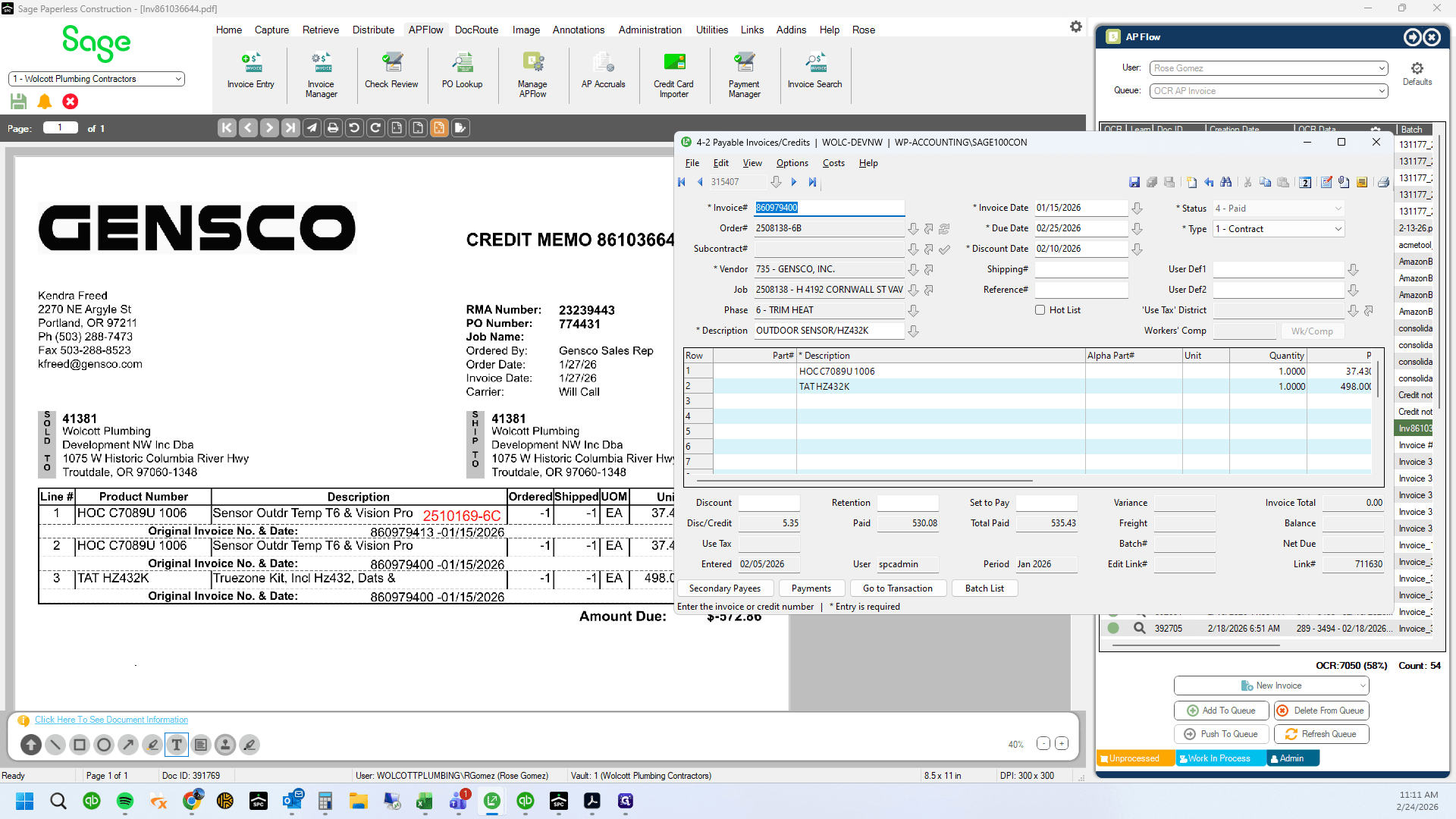Open the Costs menu in Payable Invoices
Screen dimensions: 1456x819
point(833,163)
